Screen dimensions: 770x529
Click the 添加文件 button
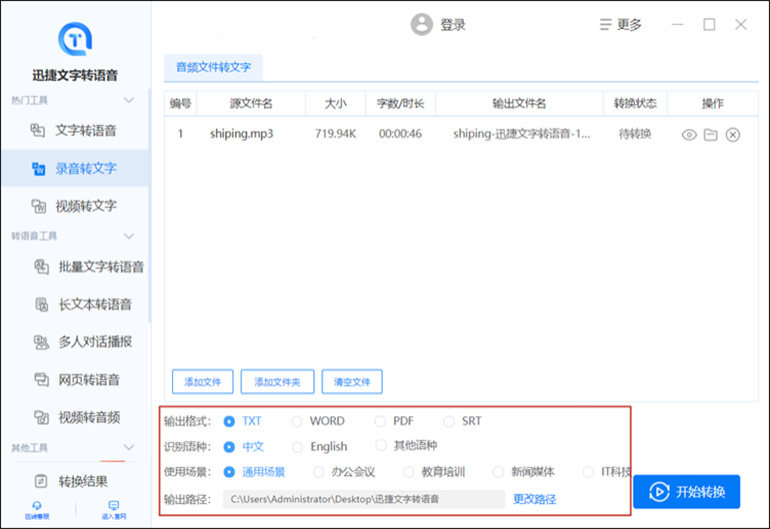(x=203, y=382)
